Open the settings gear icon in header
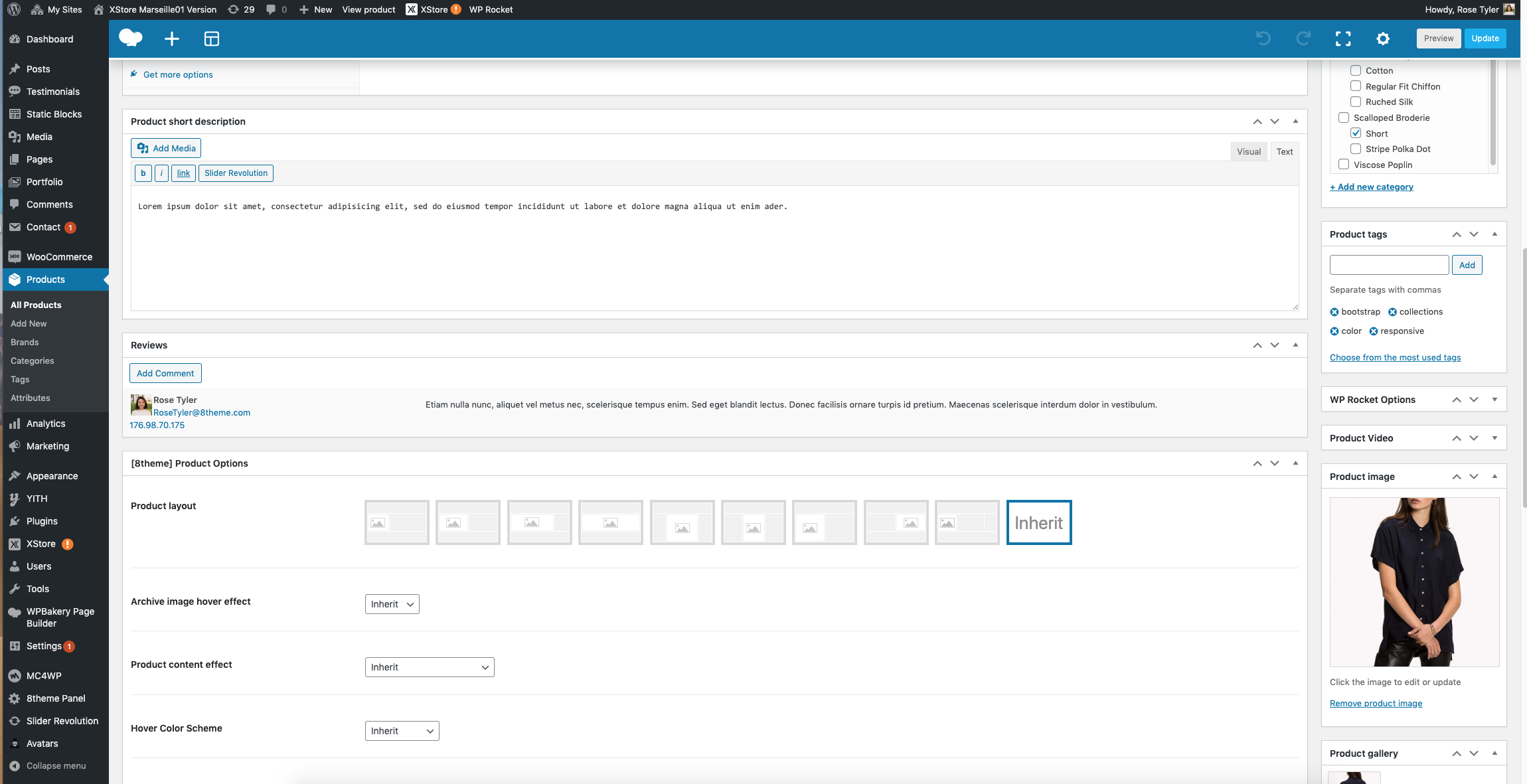 tap(1383, 39)
